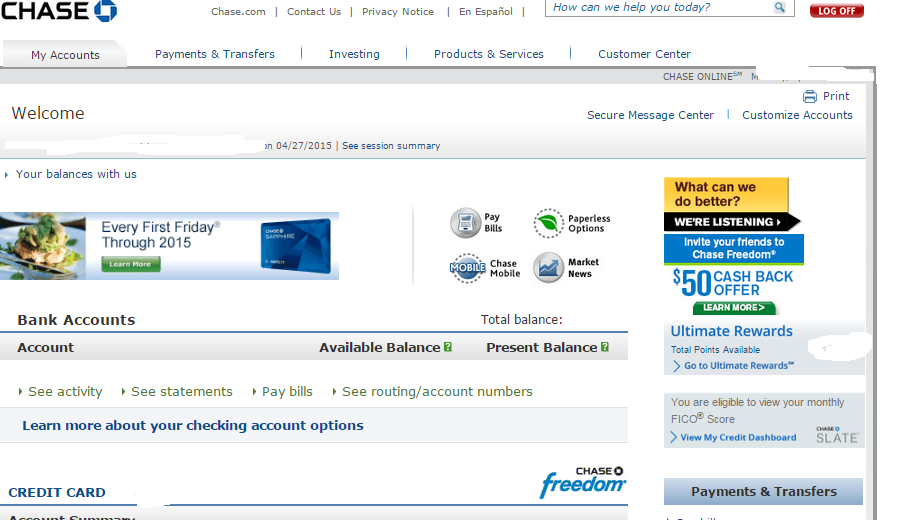The height and width of the screenshot is (520, 920).
Task: Open the Contact Us link
Action: pos(314,12)
